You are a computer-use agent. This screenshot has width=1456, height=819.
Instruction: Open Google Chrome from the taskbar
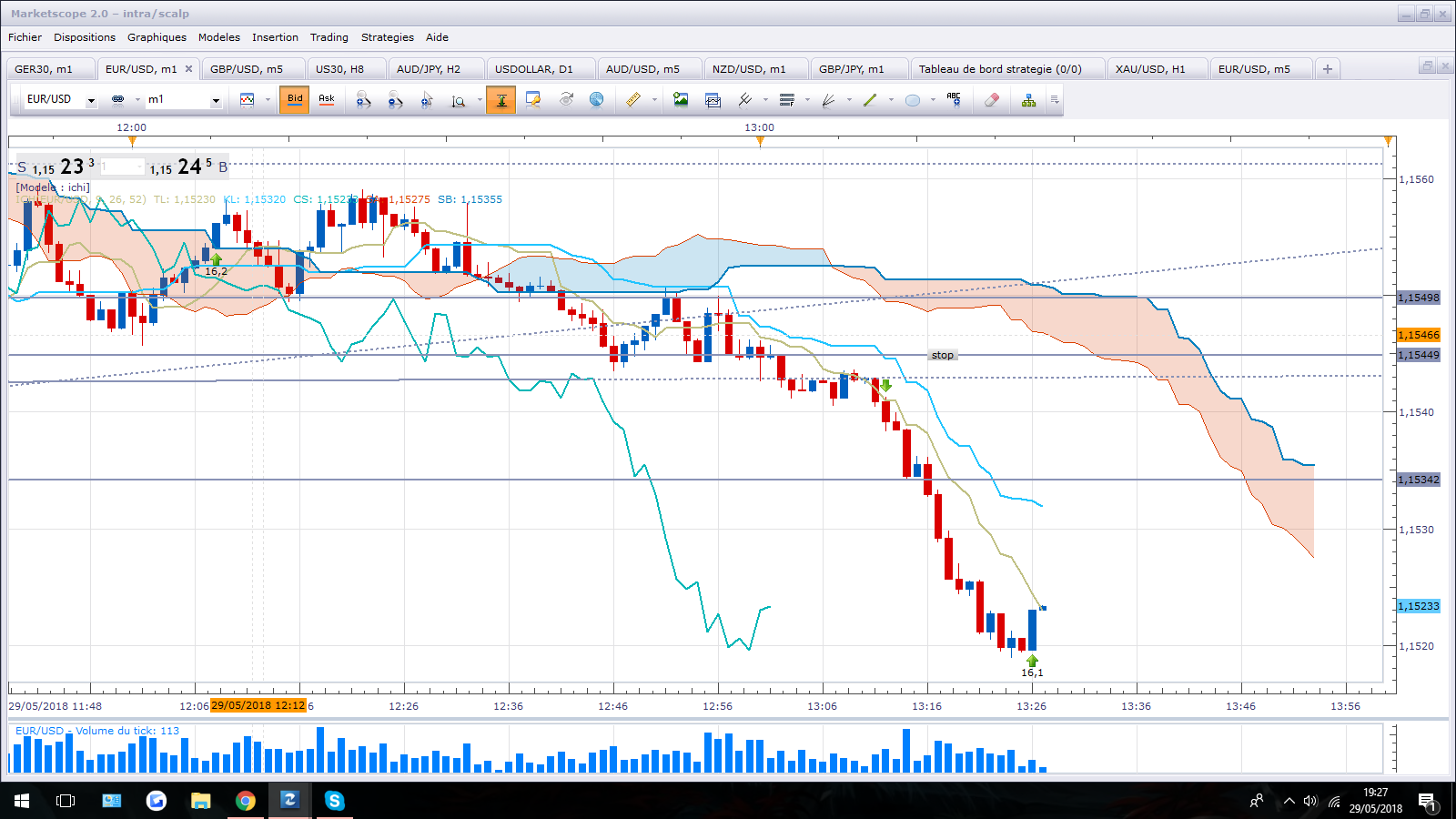(x=245, y=801)
